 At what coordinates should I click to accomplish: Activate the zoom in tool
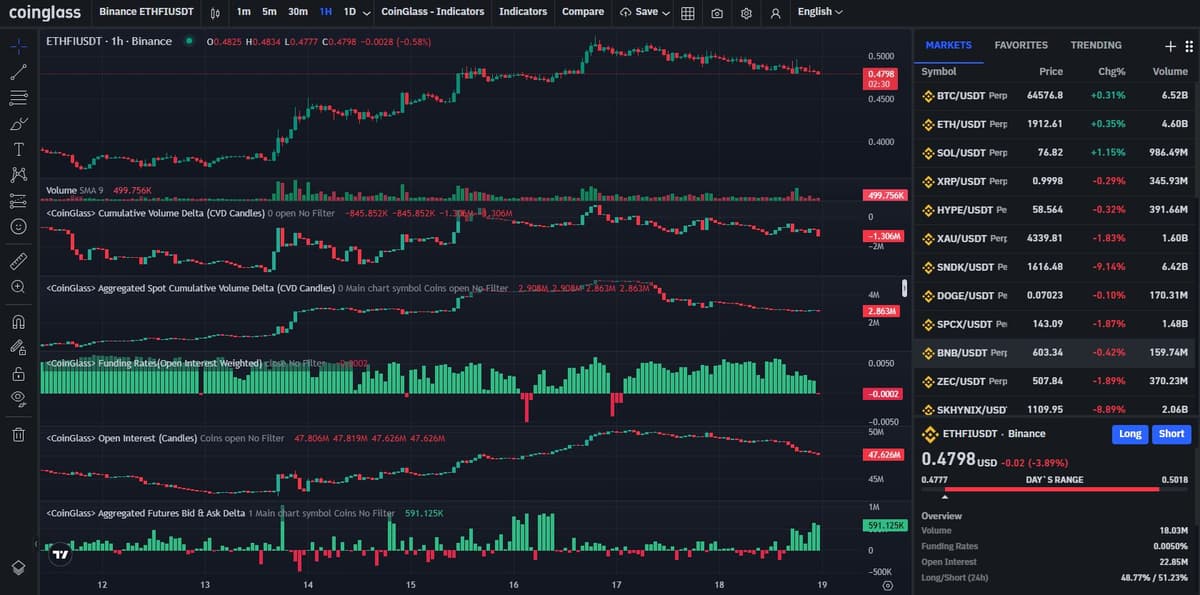[x=18, y=287]
